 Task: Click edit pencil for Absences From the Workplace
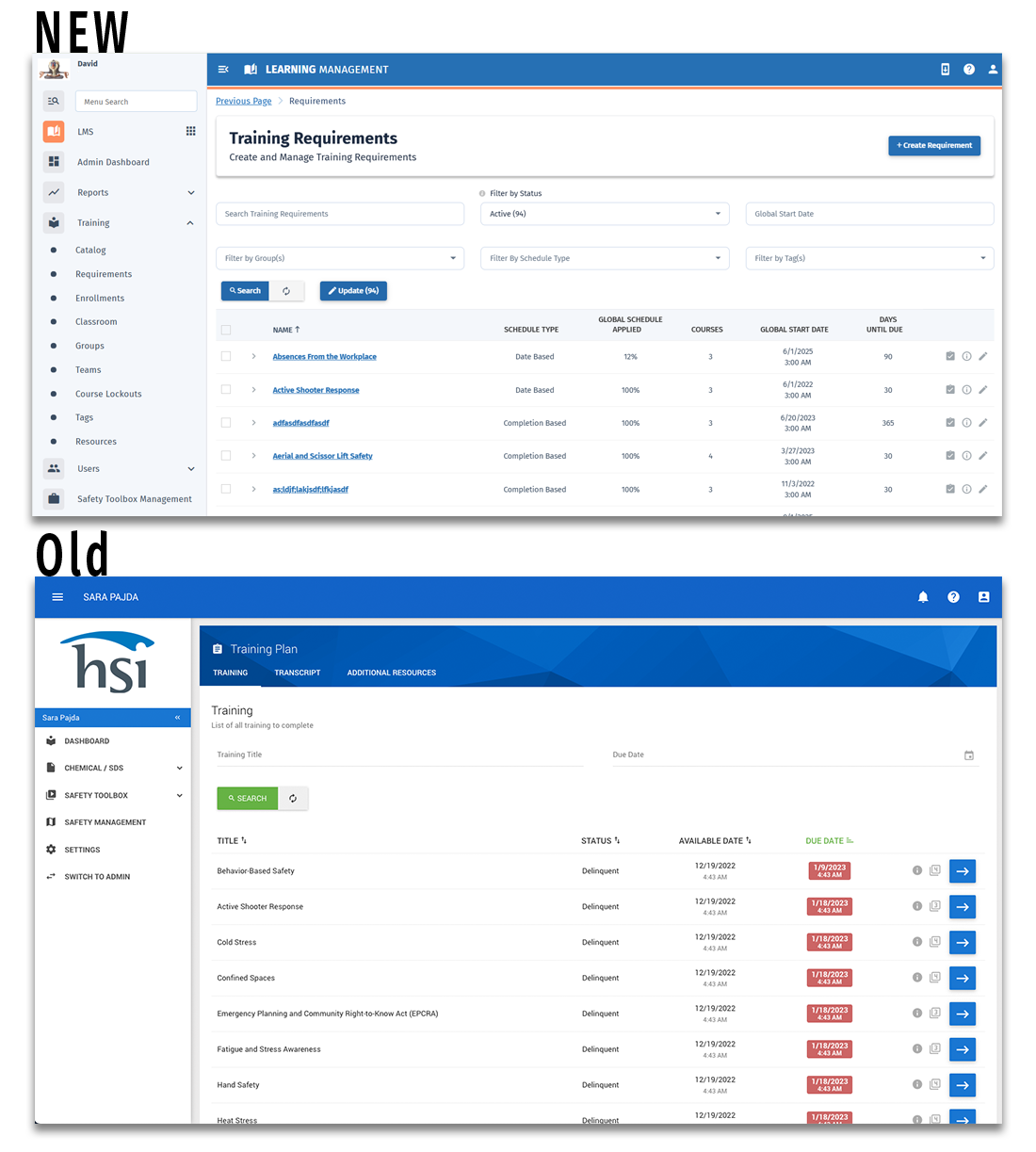[x=983, y=356]
